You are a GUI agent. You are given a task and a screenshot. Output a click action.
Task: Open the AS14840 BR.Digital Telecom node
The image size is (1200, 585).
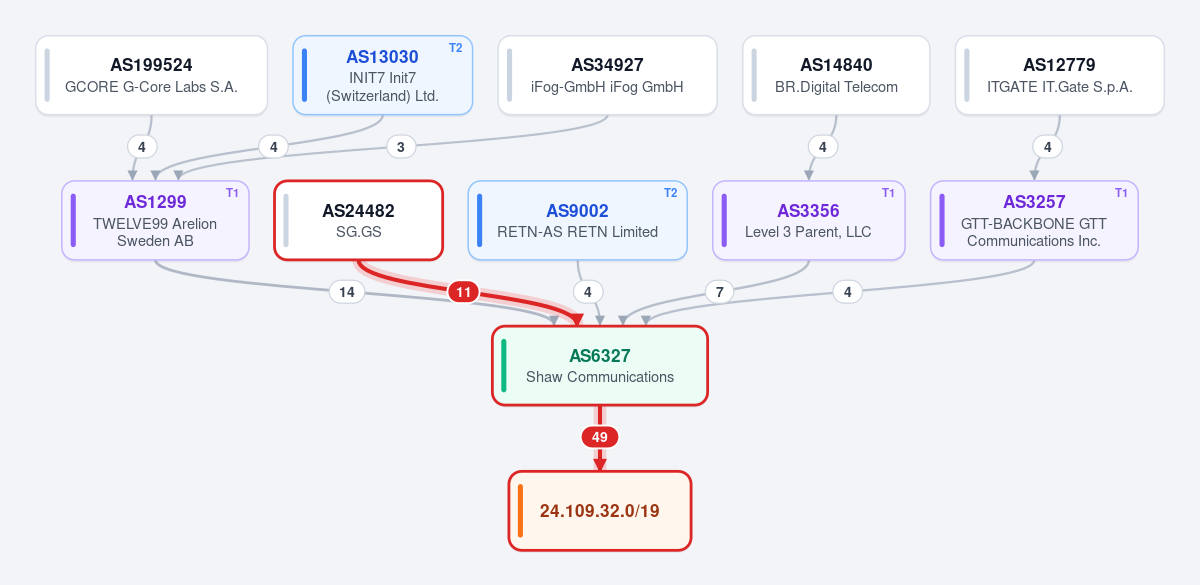tap(836, 75)
